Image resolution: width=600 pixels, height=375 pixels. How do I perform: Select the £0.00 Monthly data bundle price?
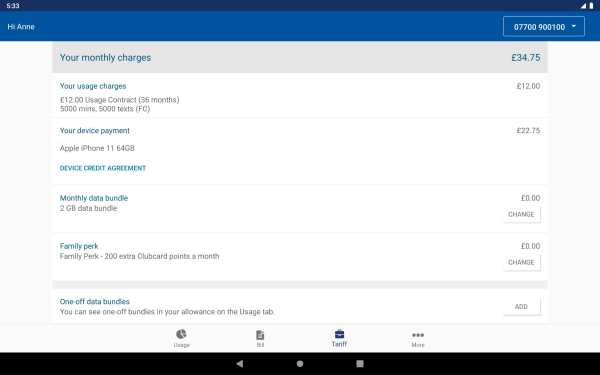pyautogui.click(x=531, y=198)
